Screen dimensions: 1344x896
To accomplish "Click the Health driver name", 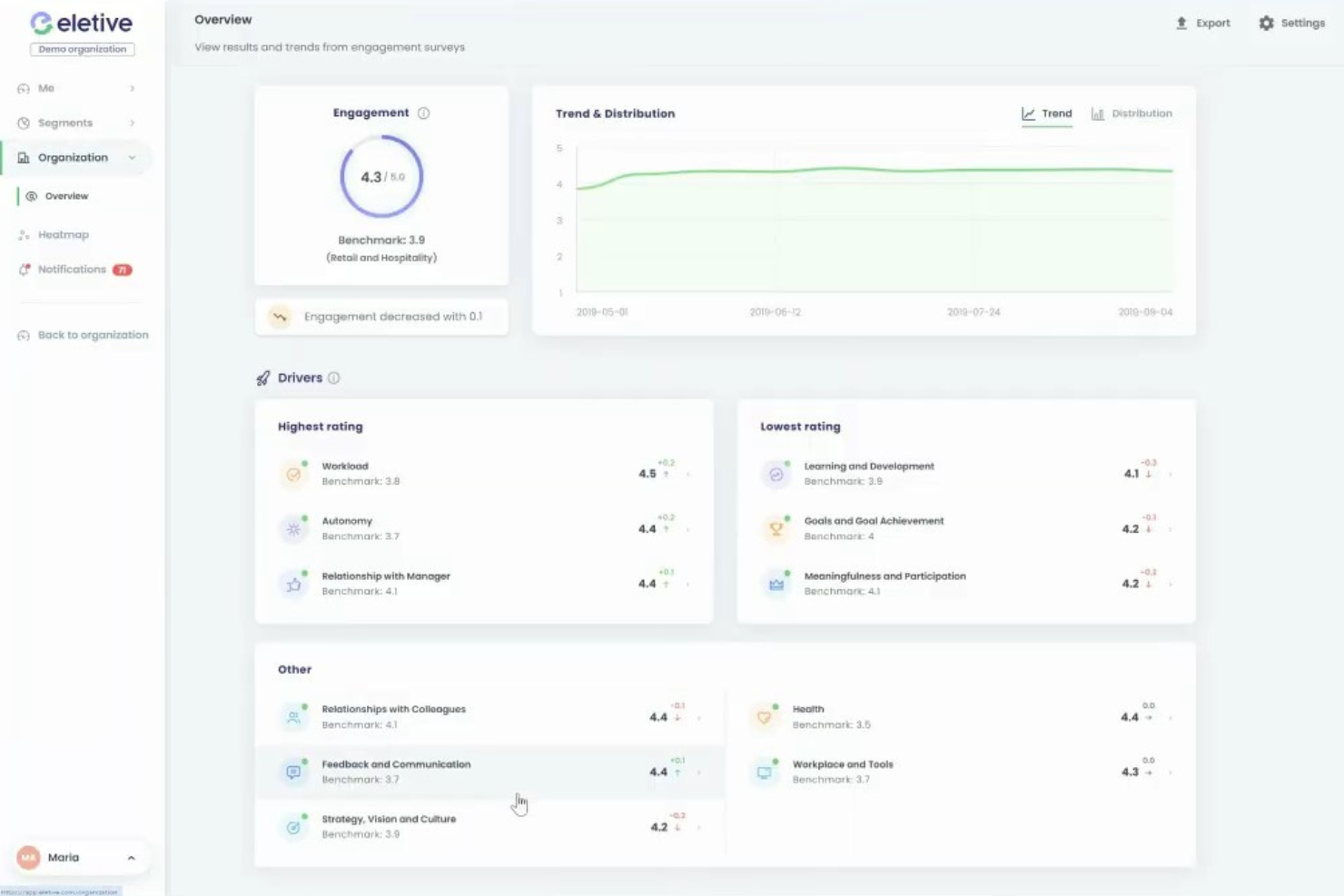I will 808,710.
